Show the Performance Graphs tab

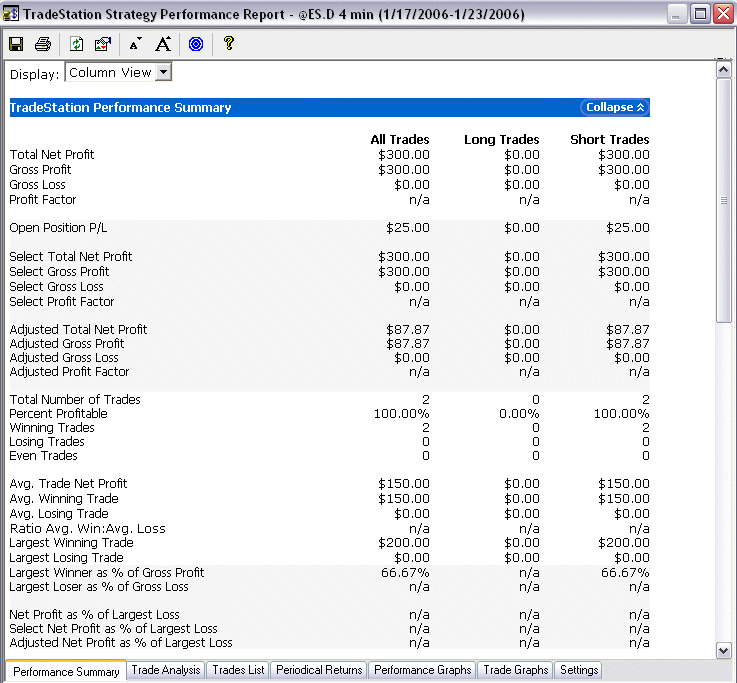point(423,670)
